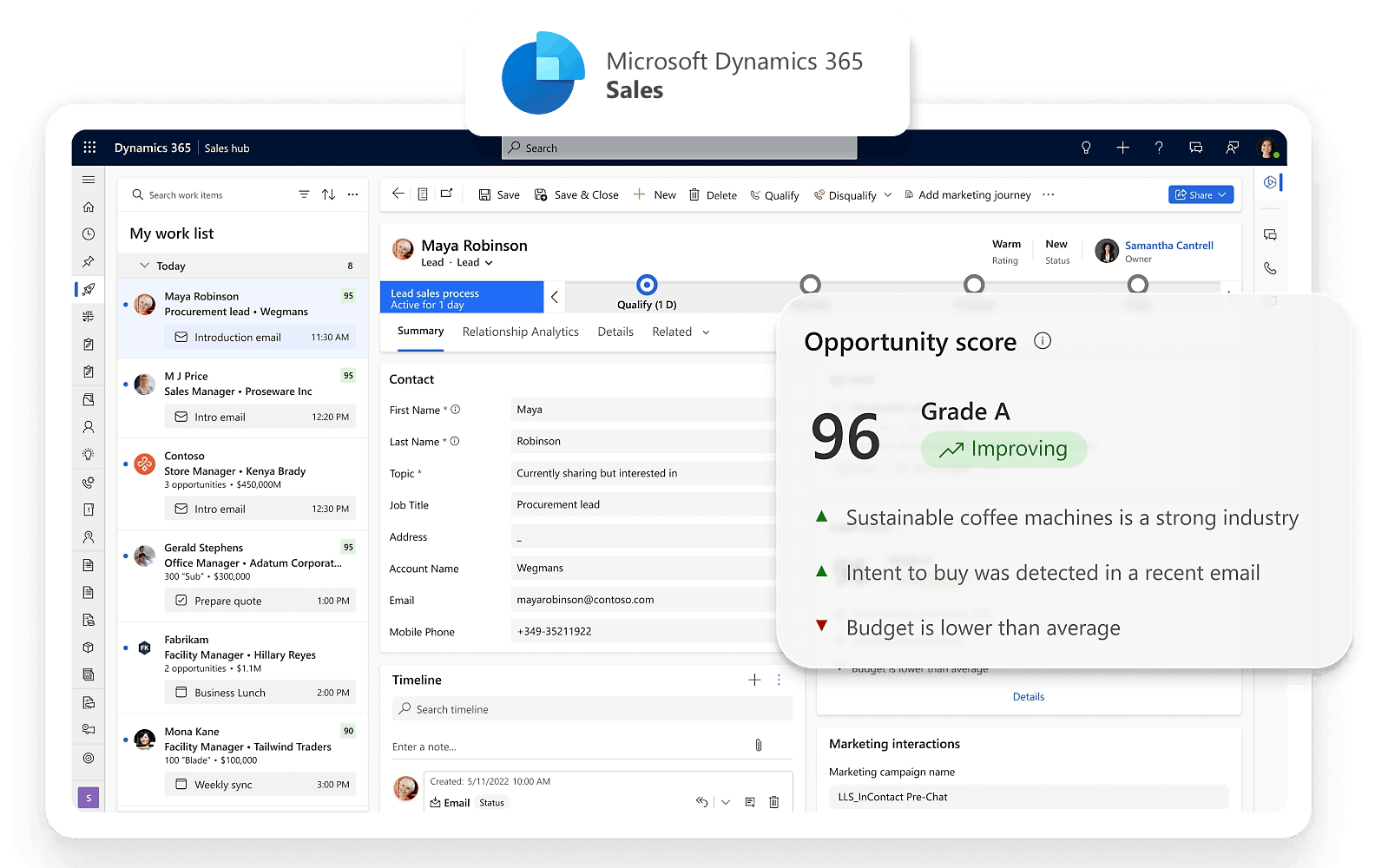Click the add timeline record plus icon
1375x868 pixels.
click(x=754, y=680)
